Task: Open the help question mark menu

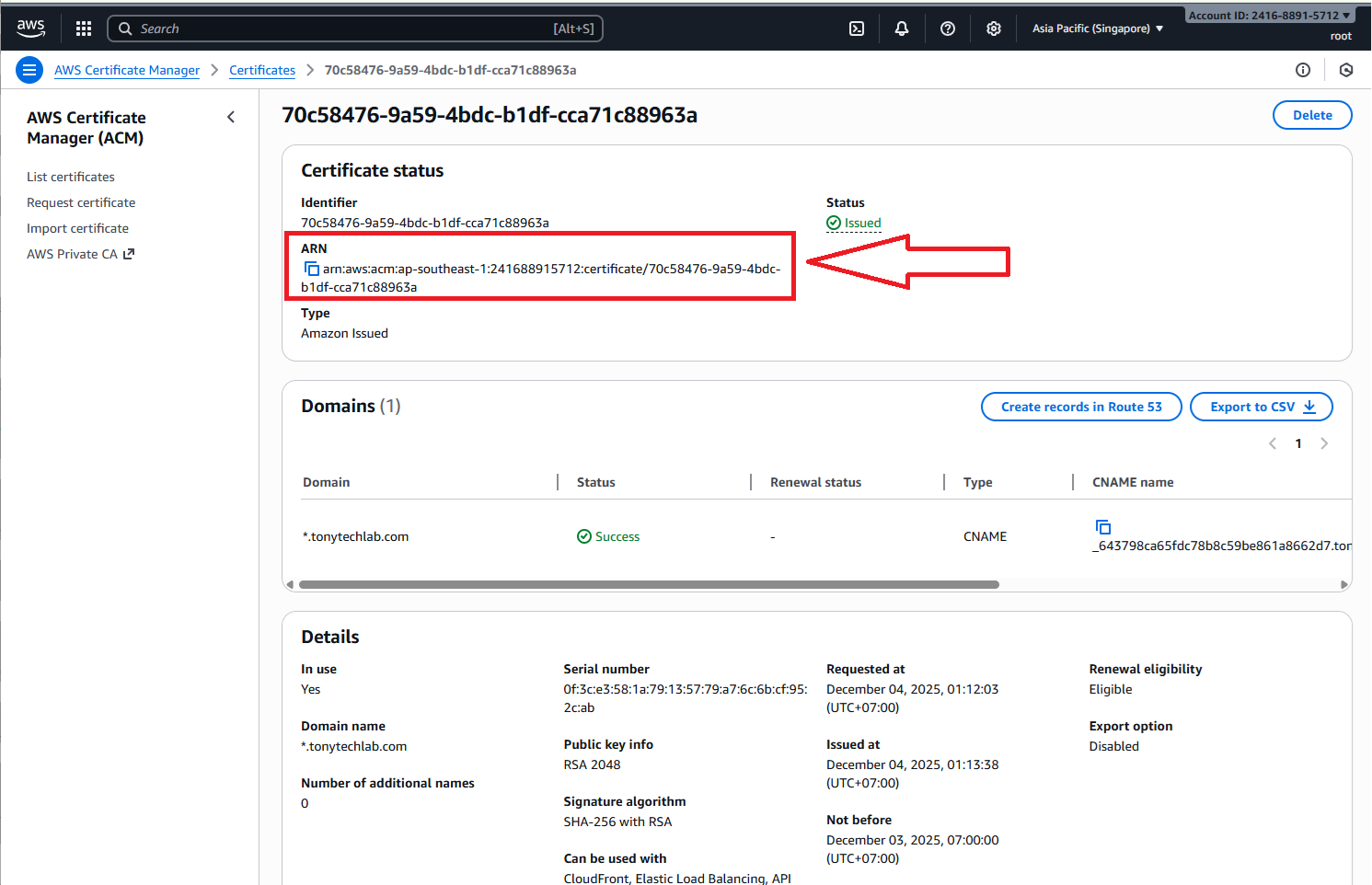Action: click(x=948, y=29)
